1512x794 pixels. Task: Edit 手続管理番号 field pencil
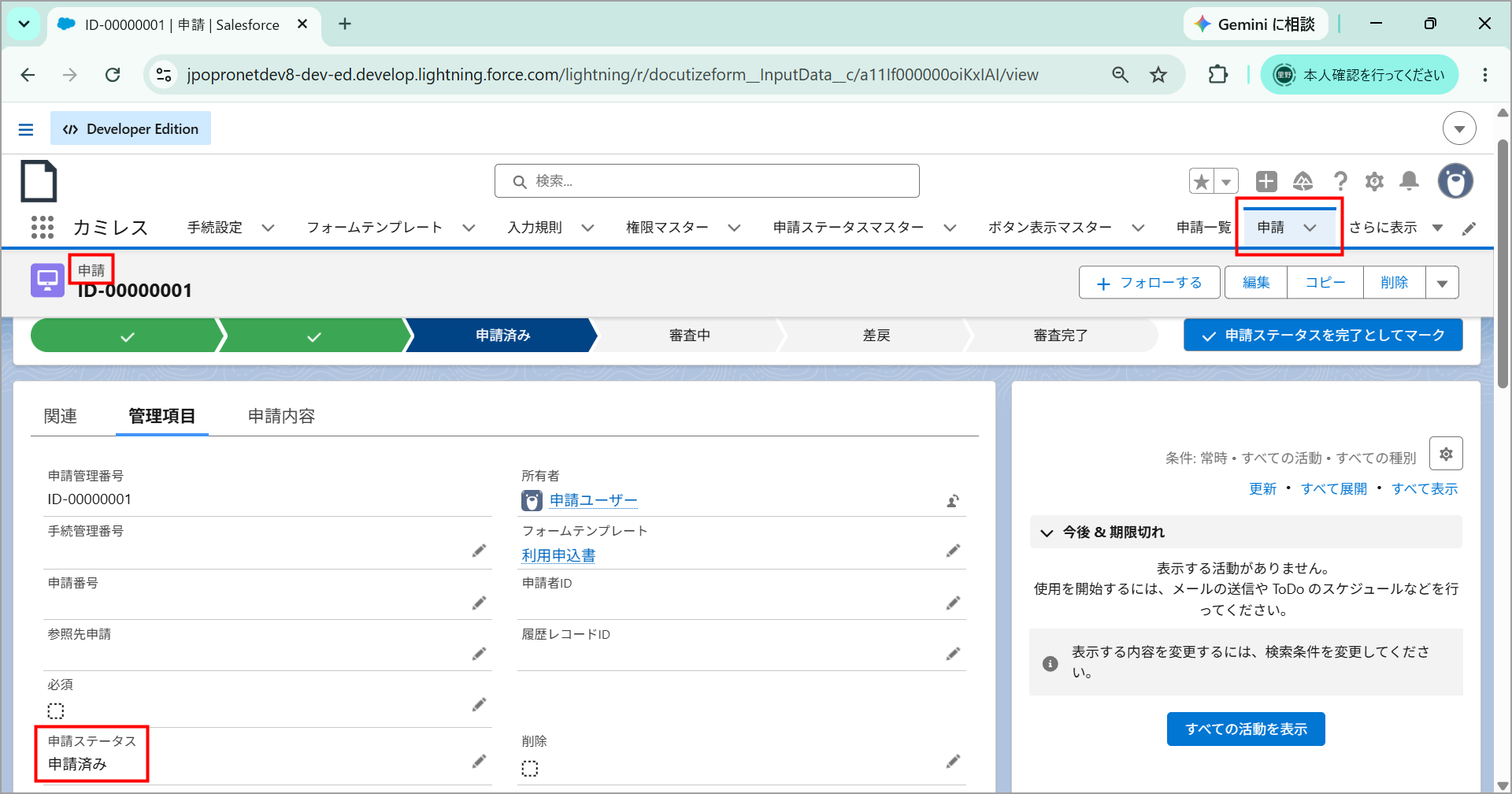479,551
